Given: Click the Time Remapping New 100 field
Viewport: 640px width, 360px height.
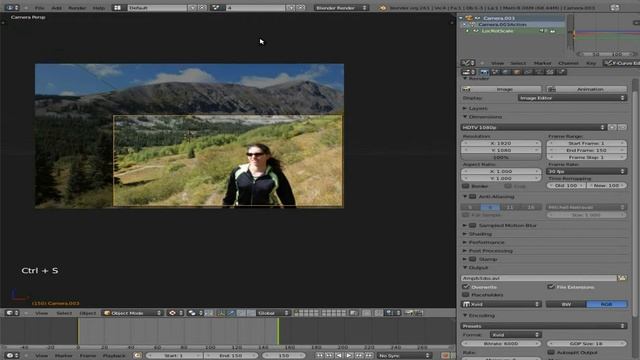Looking at the screenshot, I should (607, 185).
